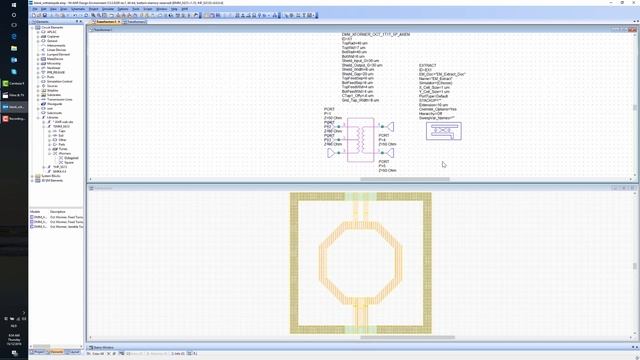Select the Square xformer item
Viewport: 640px width, 360px height.
tap(69, 162)
